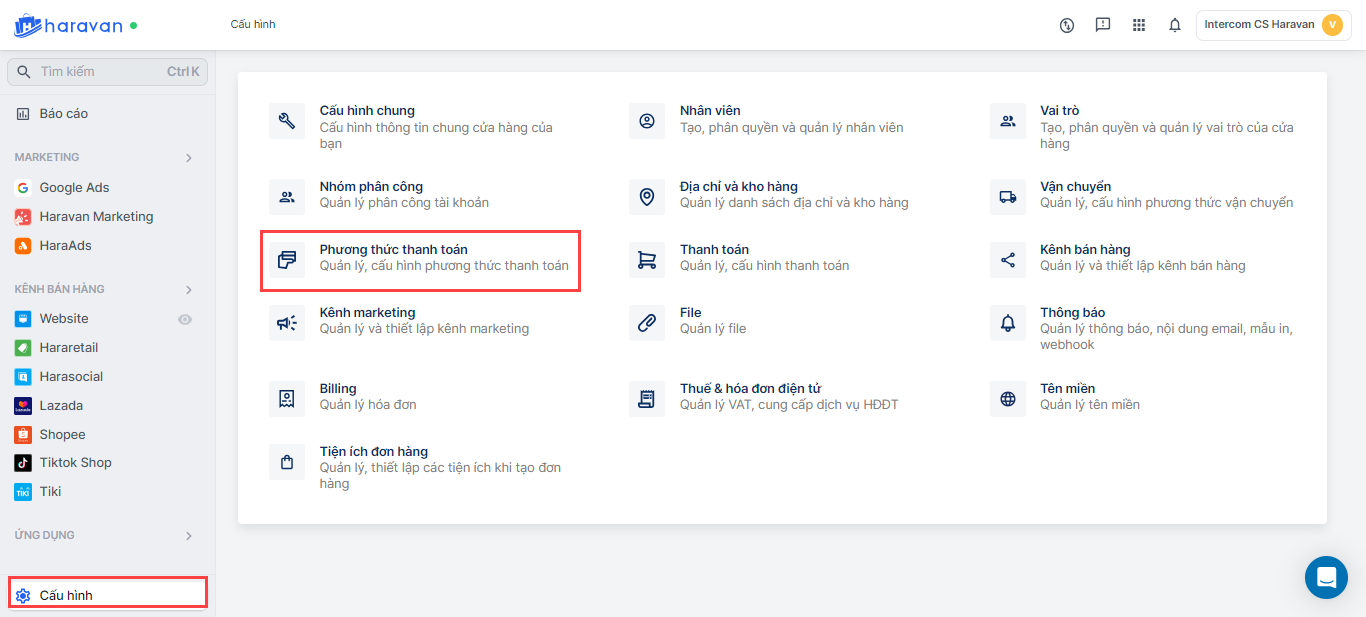Open Tiện ích đơn hàng settings link
Image resolution: width=1366 pixels, height=617 pixels.
[374, 452]
